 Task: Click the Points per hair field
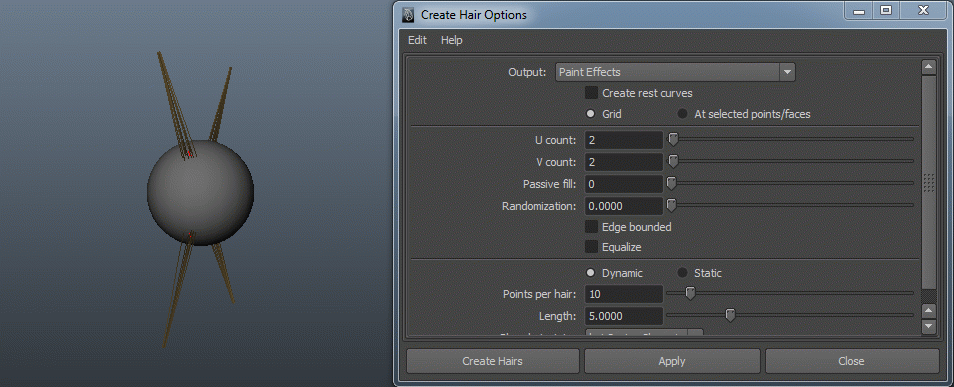(624, 294)
